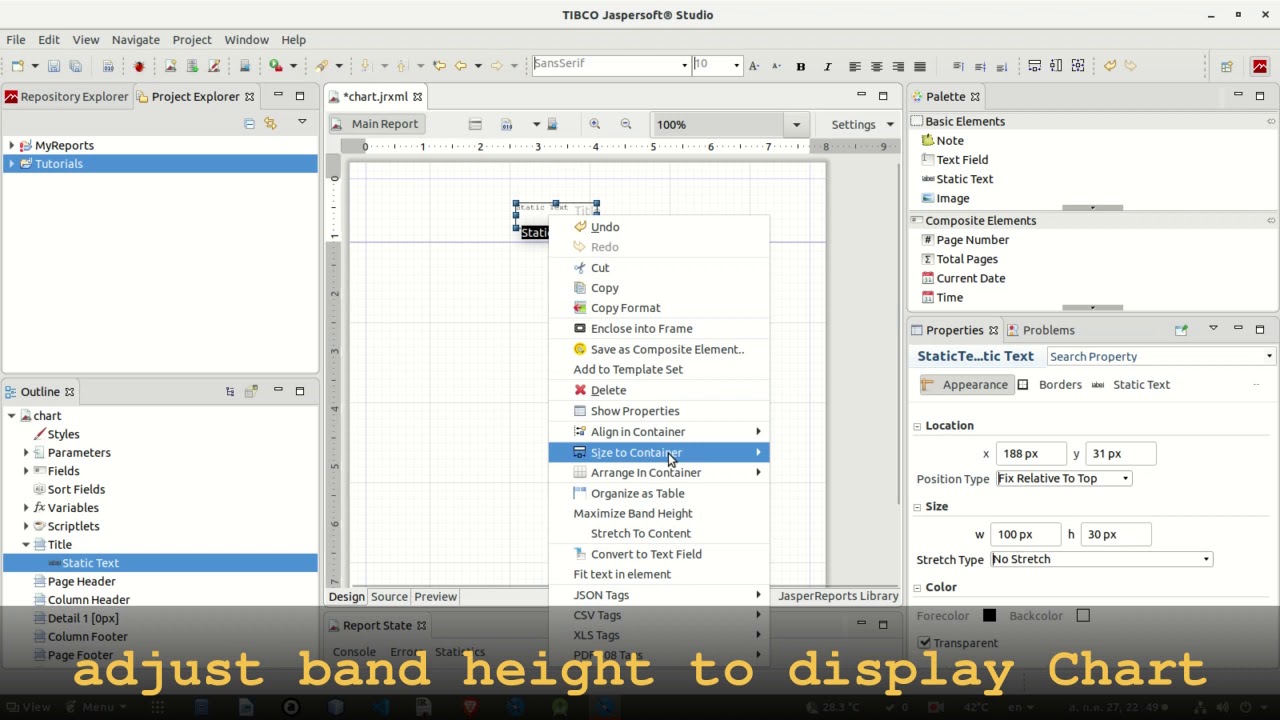Zoom in on the report editor
This screenshot has width=1280, height=720.
(595, 124)
